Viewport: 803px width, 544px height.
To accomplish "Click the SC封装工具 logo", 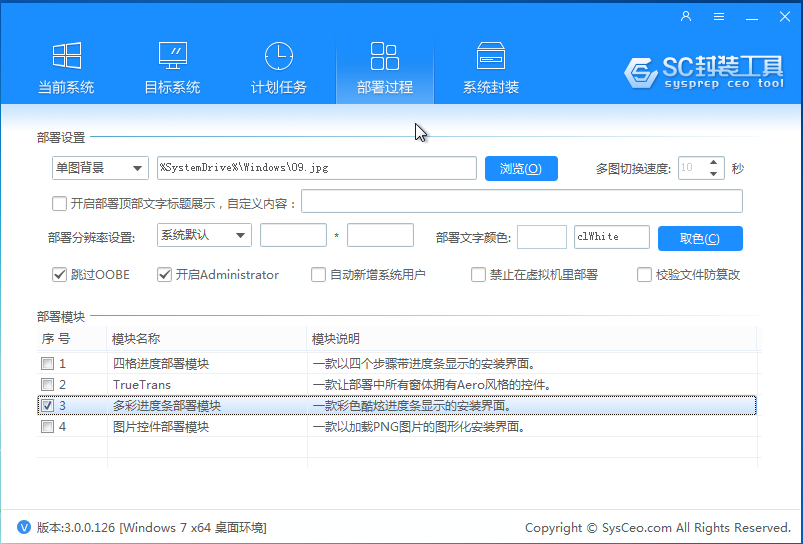I will pos(704,72).
